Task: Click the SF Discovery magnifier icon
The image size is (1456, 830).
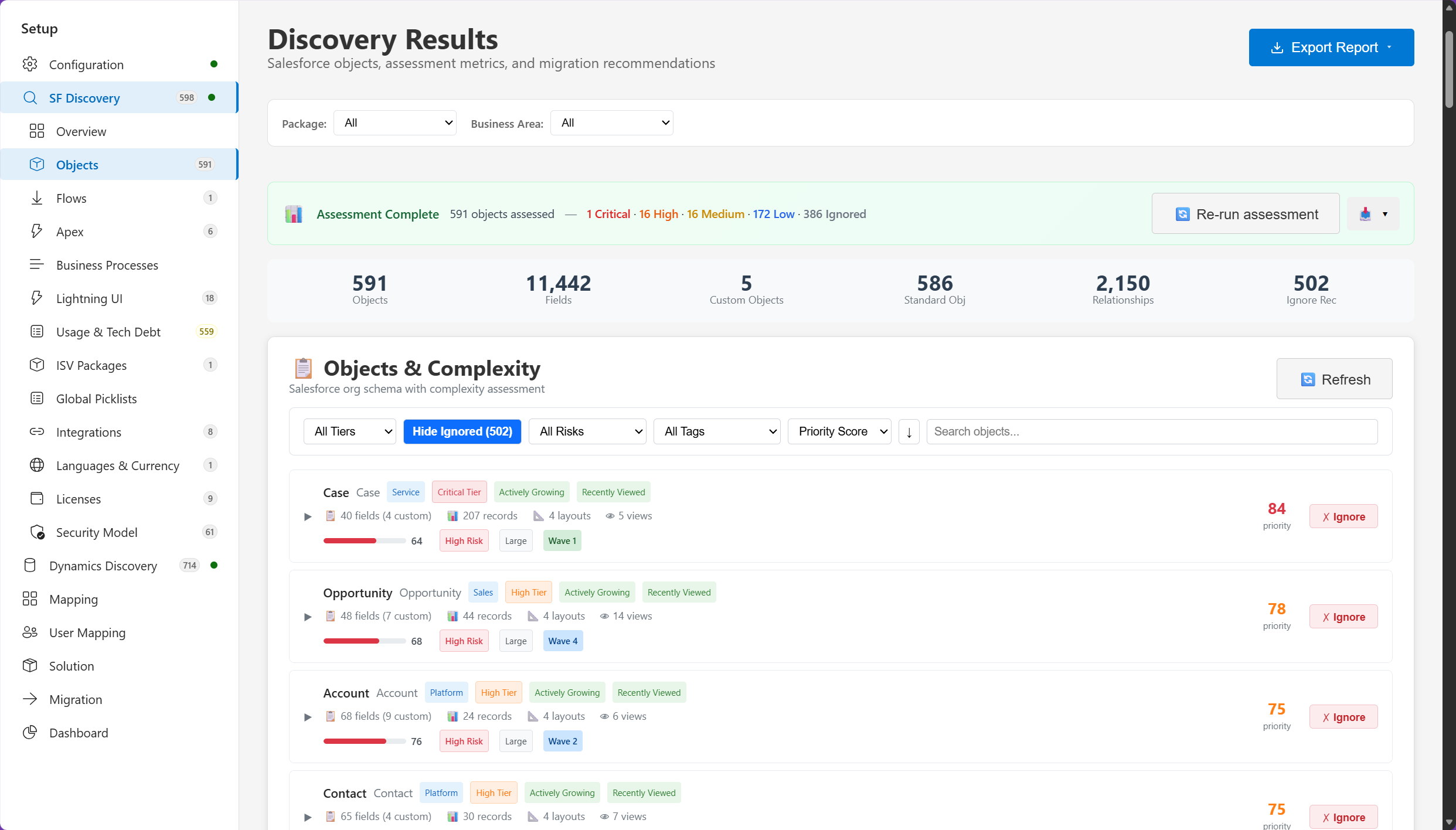Action: click(30, 98)
